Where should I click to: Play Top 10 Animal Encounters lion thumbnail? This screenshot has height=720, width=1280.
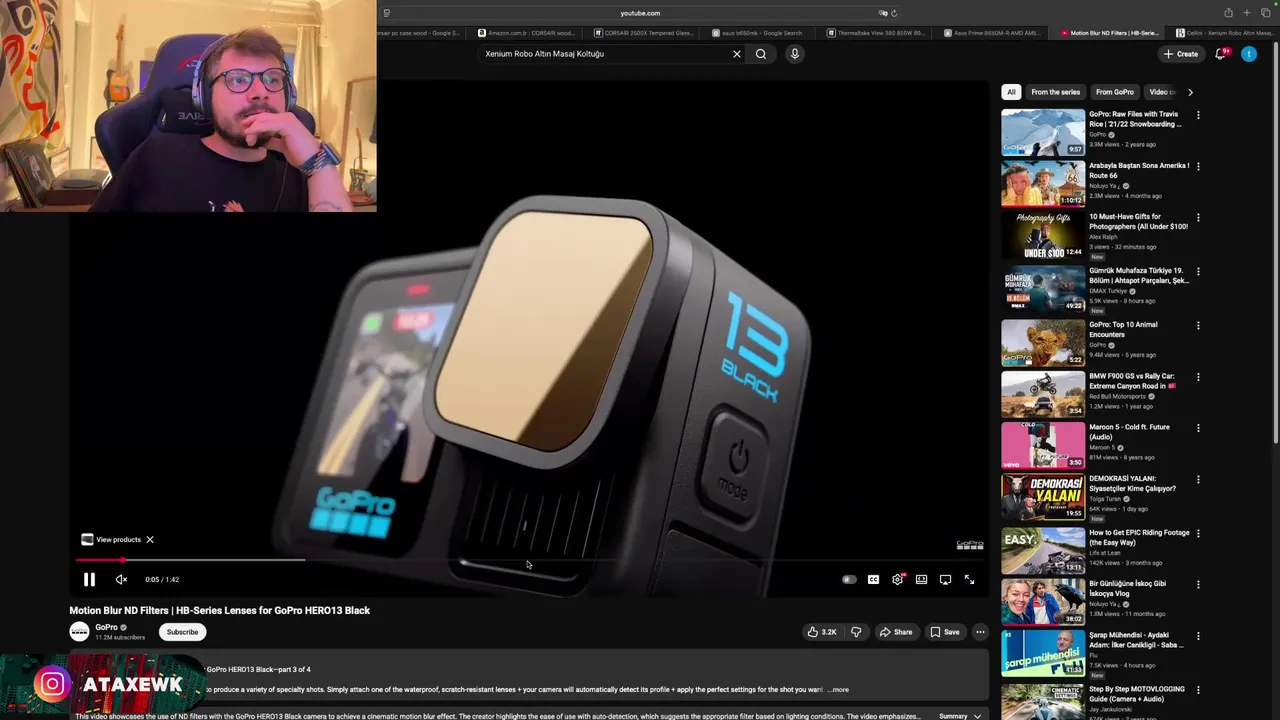[1043, 342]
